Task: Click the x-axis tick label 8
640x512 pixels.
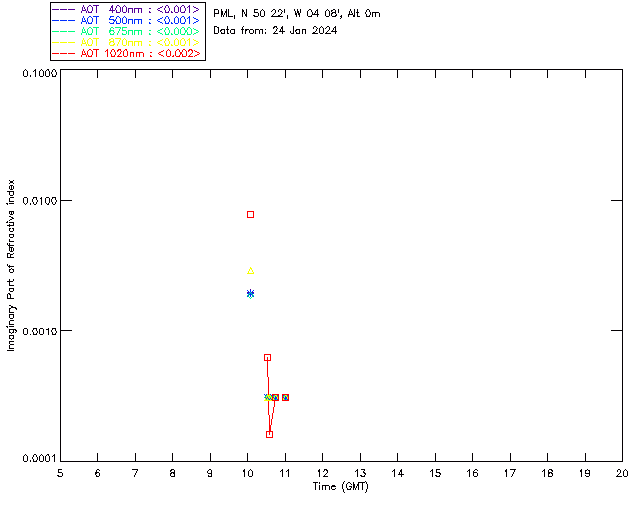Action: tap(173, 473)
